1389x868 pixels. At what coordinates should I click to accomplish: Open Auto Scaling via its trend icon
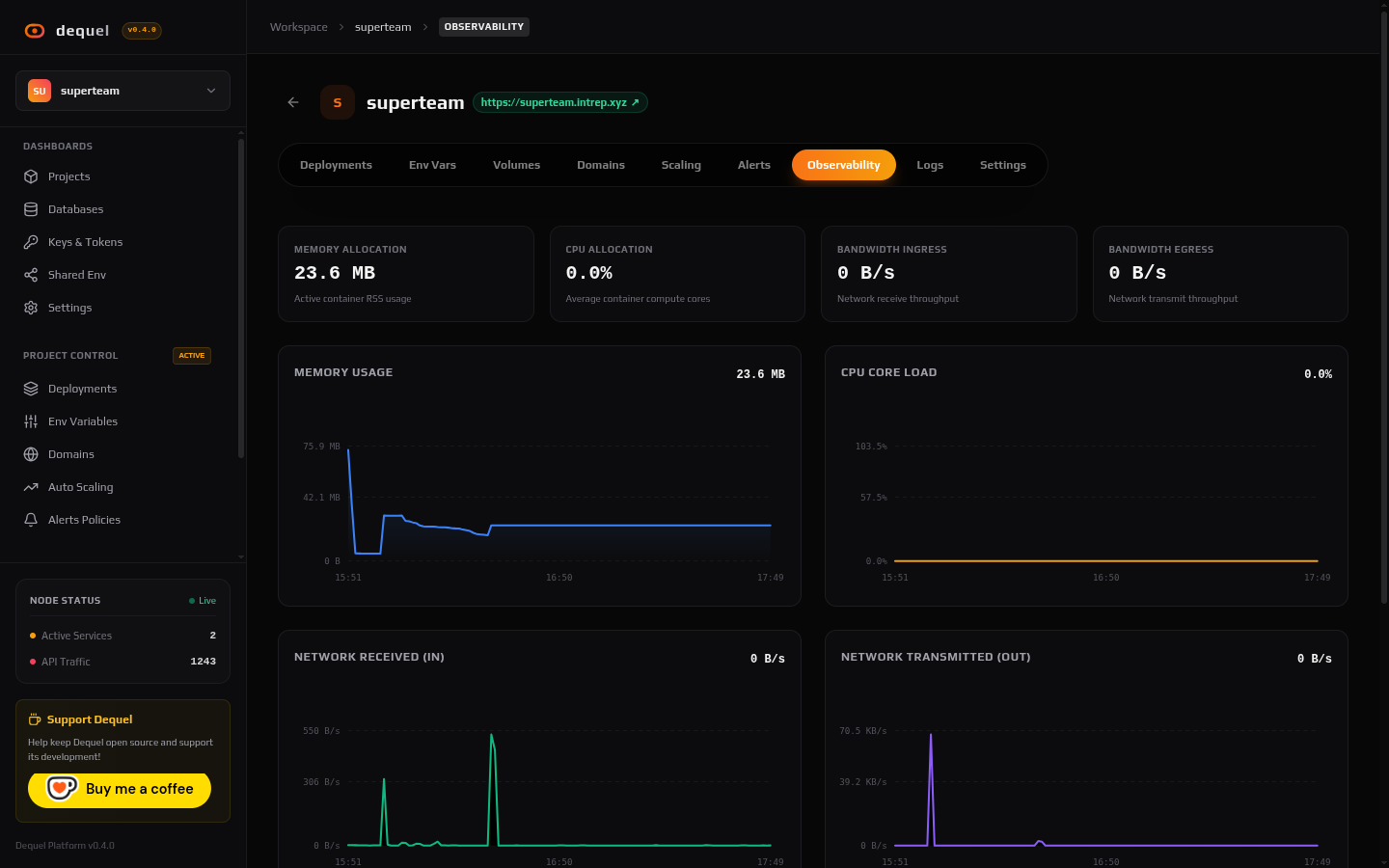[x=31, y=487]
